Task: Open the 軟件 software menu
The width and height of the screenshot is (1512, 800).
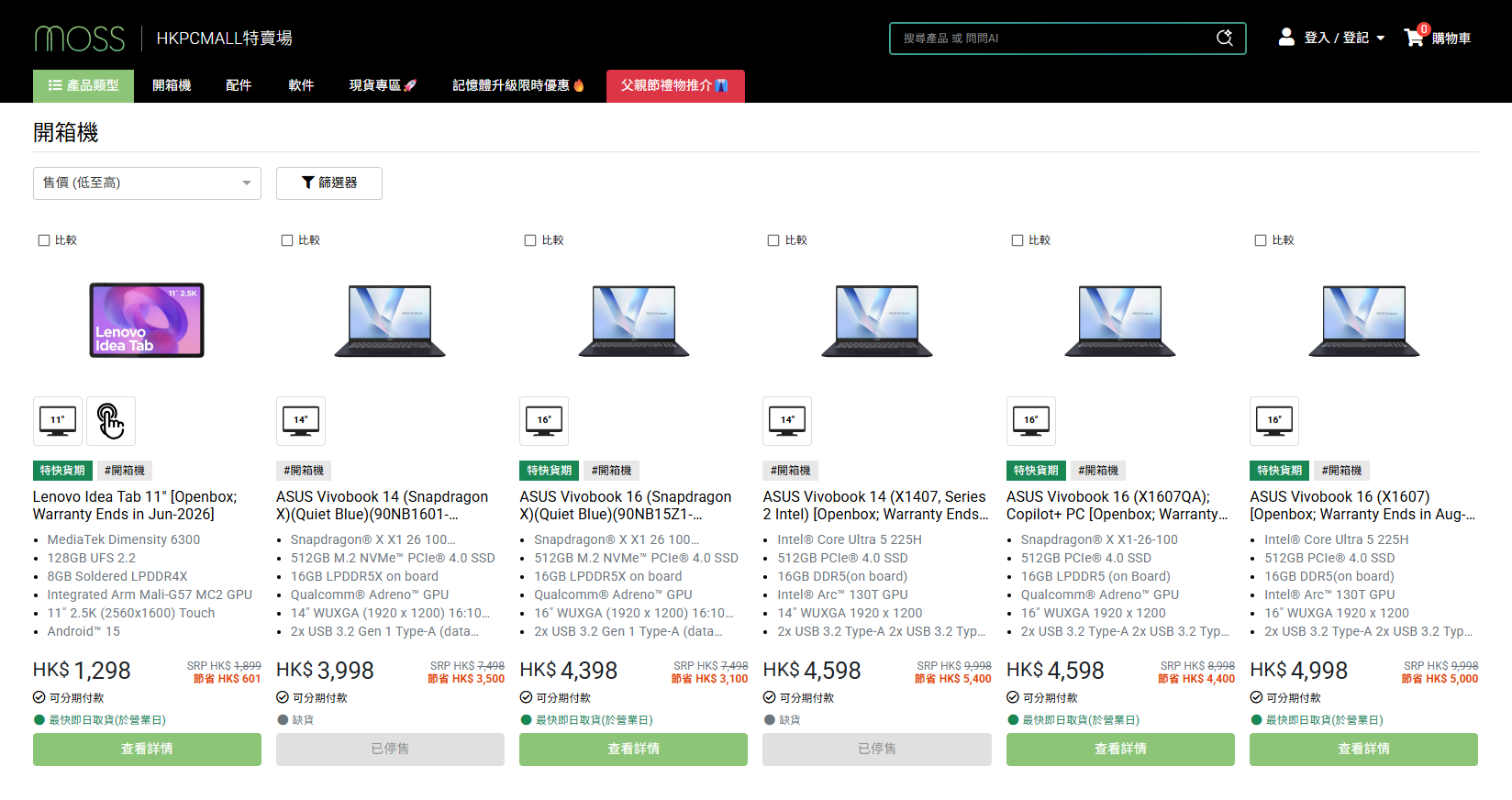Action: coord(301,85)
